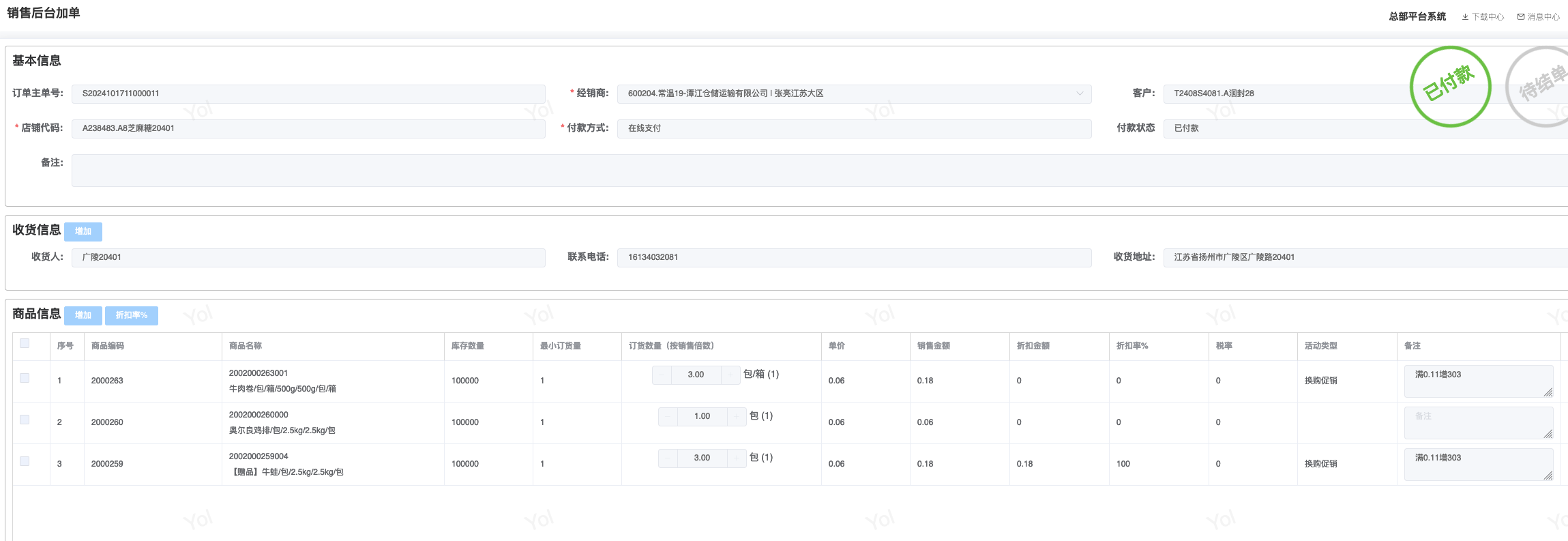Click the 联系电话 input field

pyautogui.click(x=853, y=257)
